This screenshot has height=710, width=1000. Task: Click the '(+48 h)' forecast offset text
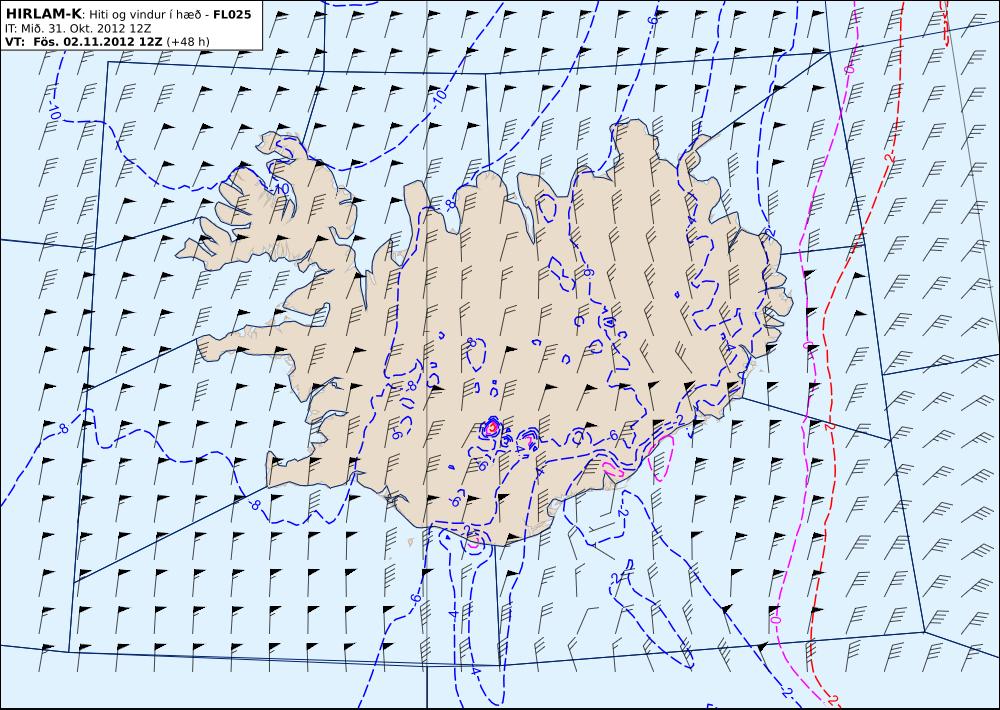click(188, 42)
